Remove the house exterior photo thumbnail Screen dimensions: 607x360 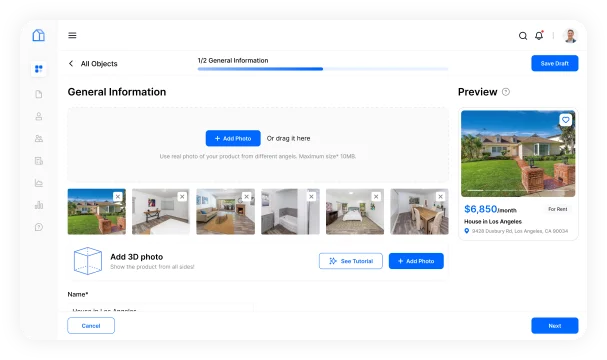118,197
